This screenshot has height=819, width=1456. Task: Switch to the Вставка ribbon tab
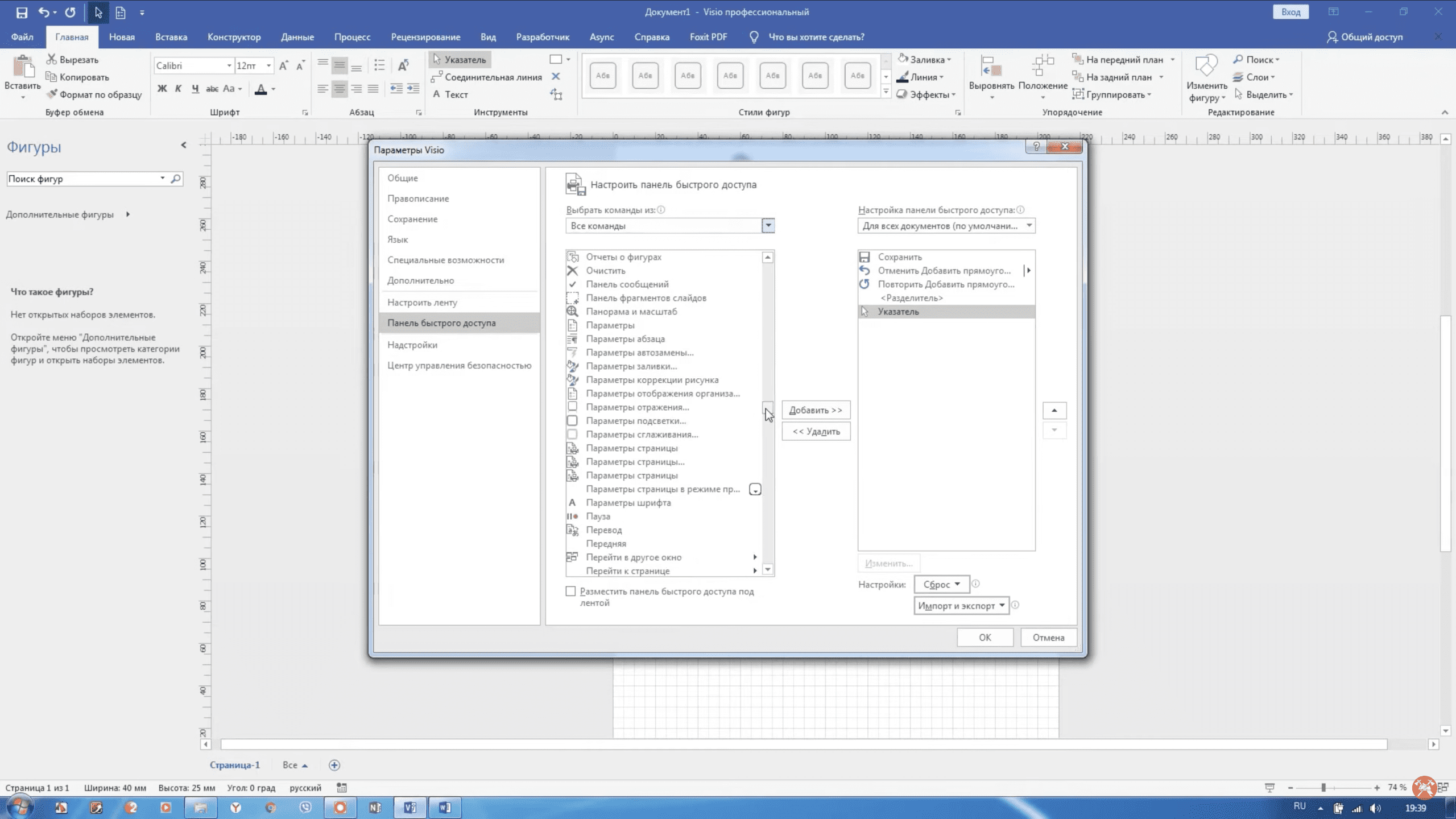pyautogui.click(x=171, y=37)
